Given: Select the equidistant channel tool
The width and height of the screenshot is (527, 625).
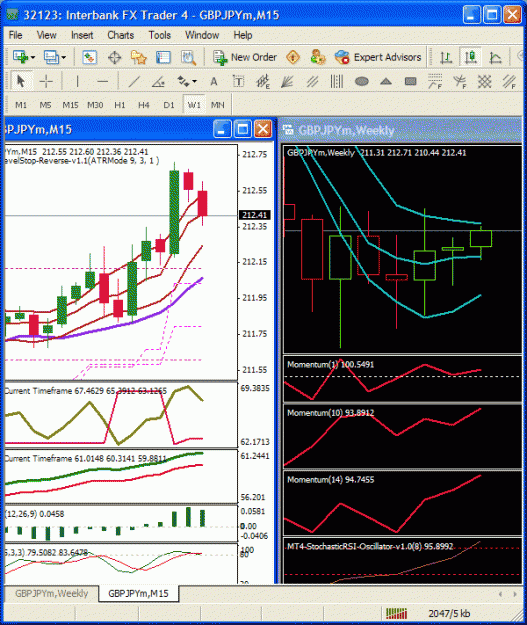Looking at the screenshot, I should (312, 81).
